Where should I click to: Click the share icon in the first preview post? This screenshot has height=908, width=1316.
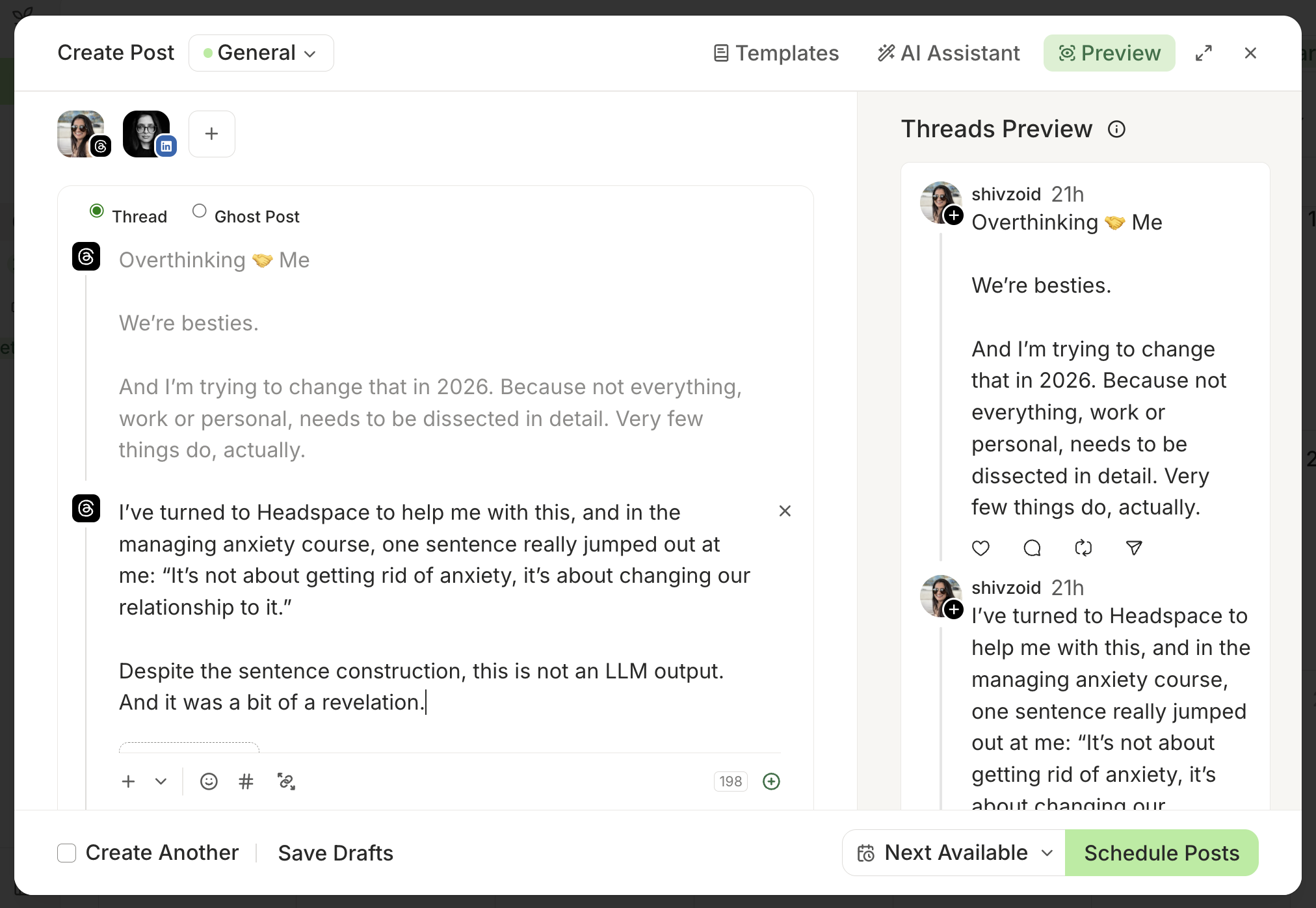pos(1135,548)
